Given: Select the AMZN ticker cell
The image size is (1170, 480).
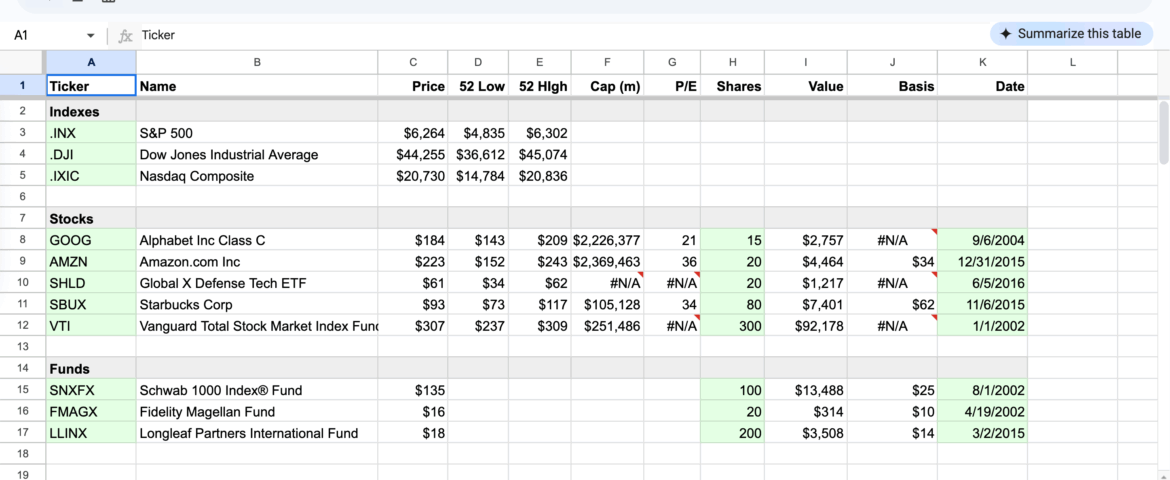Looking at the screenshot, I should tap(91, 262).
